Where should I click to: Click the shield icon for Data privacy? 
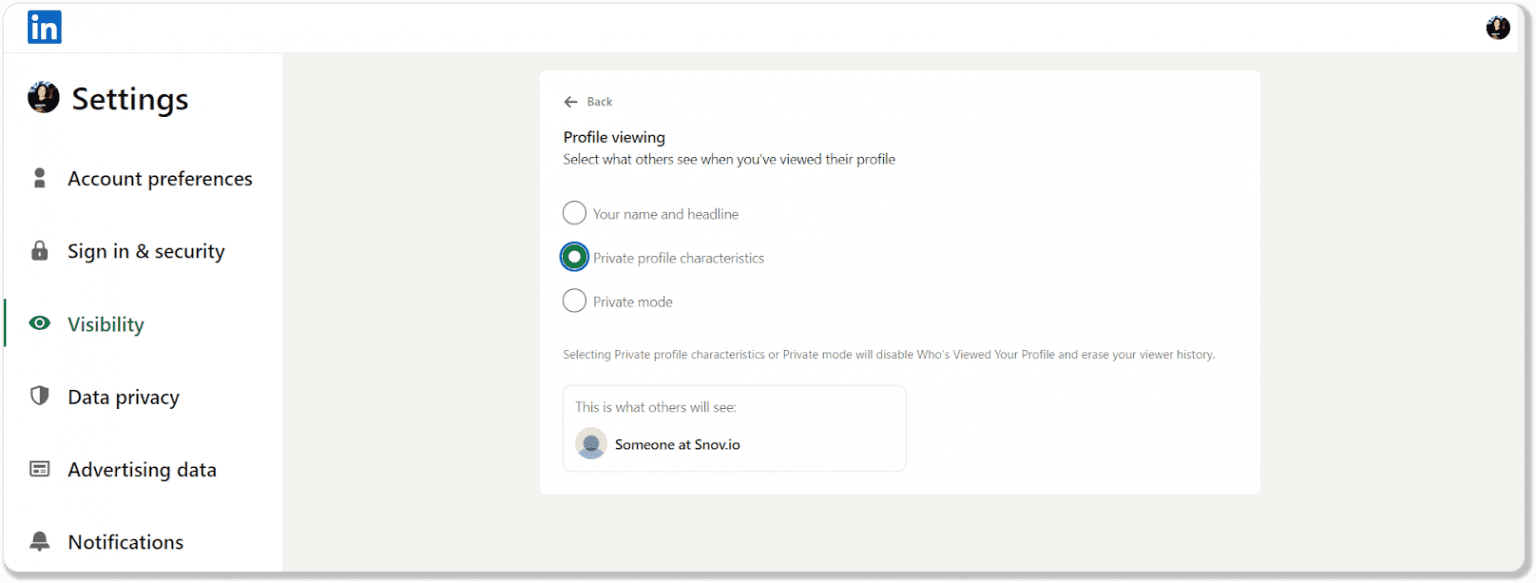pyautogui.click(x=39, y=396)
